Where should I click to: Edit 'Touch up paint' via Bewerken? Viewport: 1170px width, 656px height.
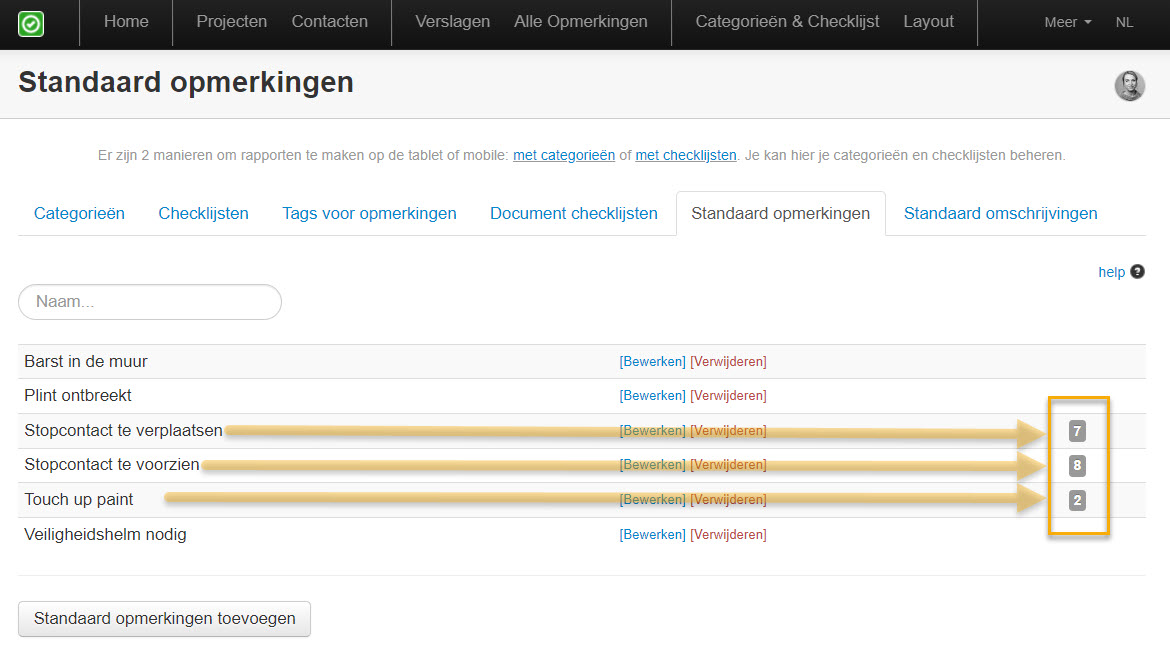pos(652,499)
